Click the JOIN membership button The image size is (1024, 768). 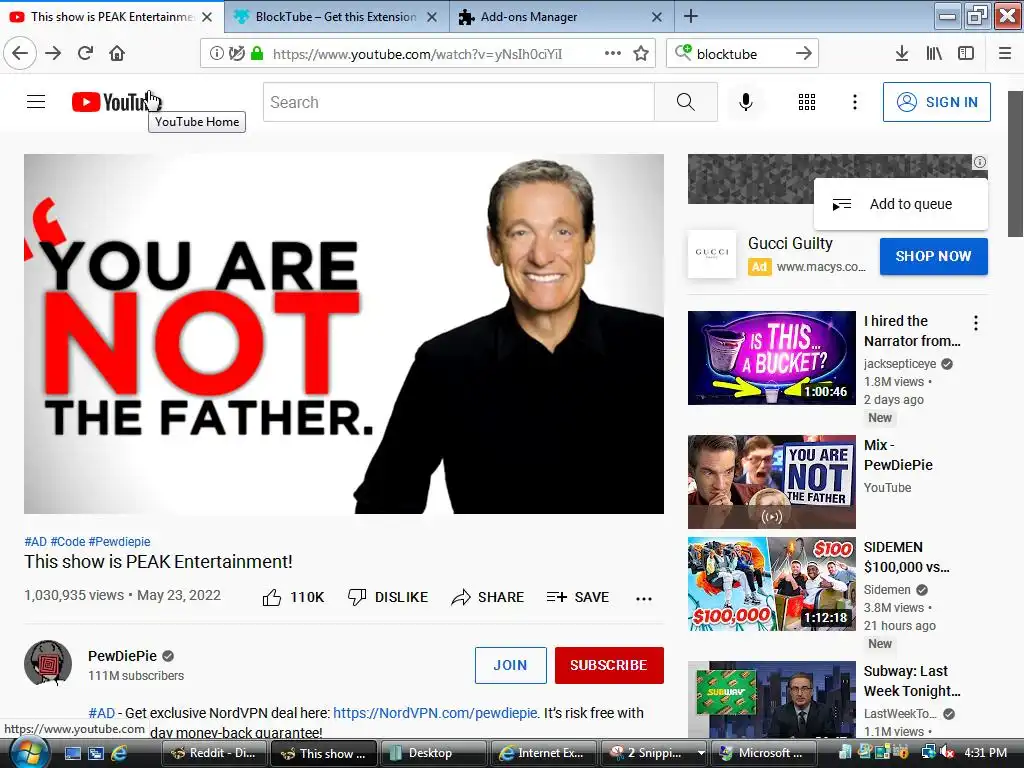click(x=511, y=665)
